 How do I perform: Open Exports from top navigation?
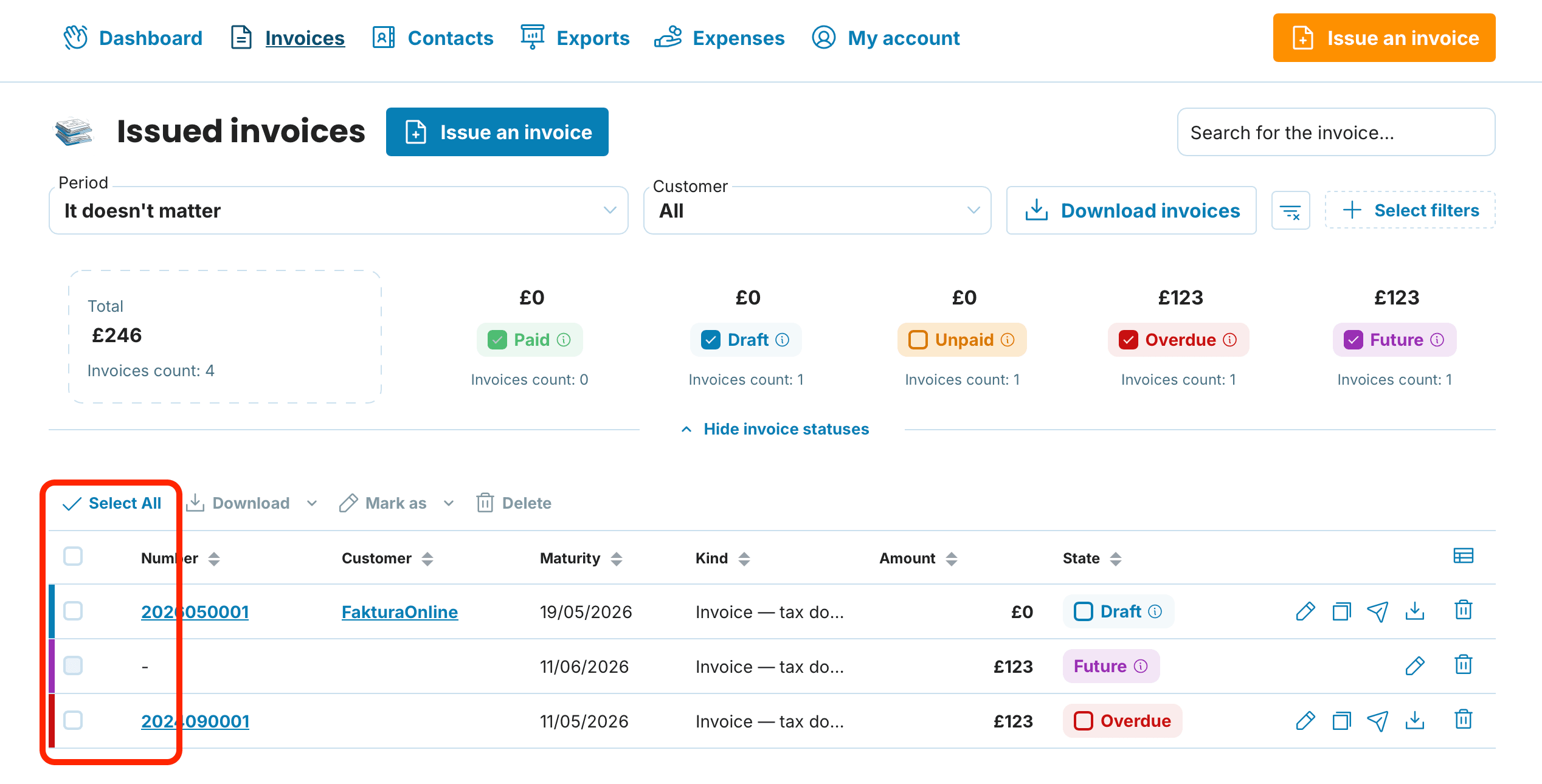[x=575, y=38]
